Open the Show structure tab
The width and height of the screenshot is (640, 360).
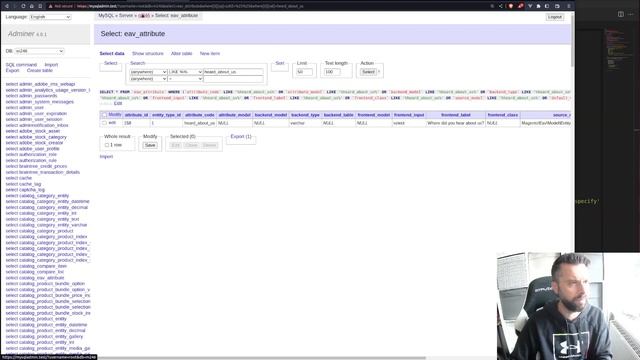[x=148, y=53]
